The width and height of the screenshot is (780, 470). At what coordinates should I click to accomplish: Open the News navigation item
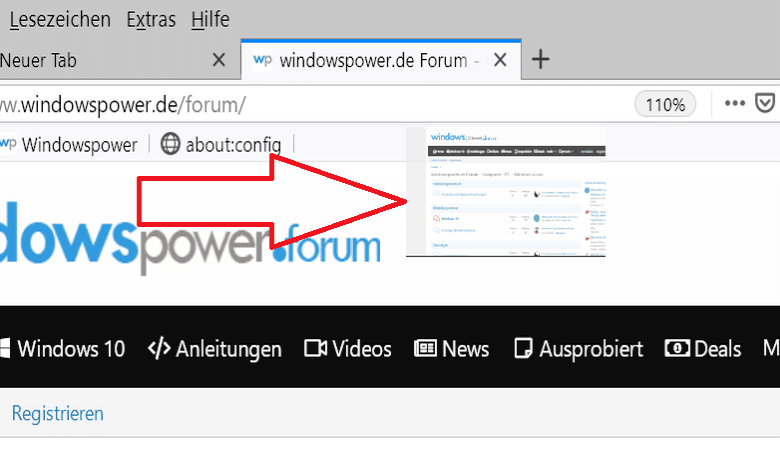452,349
